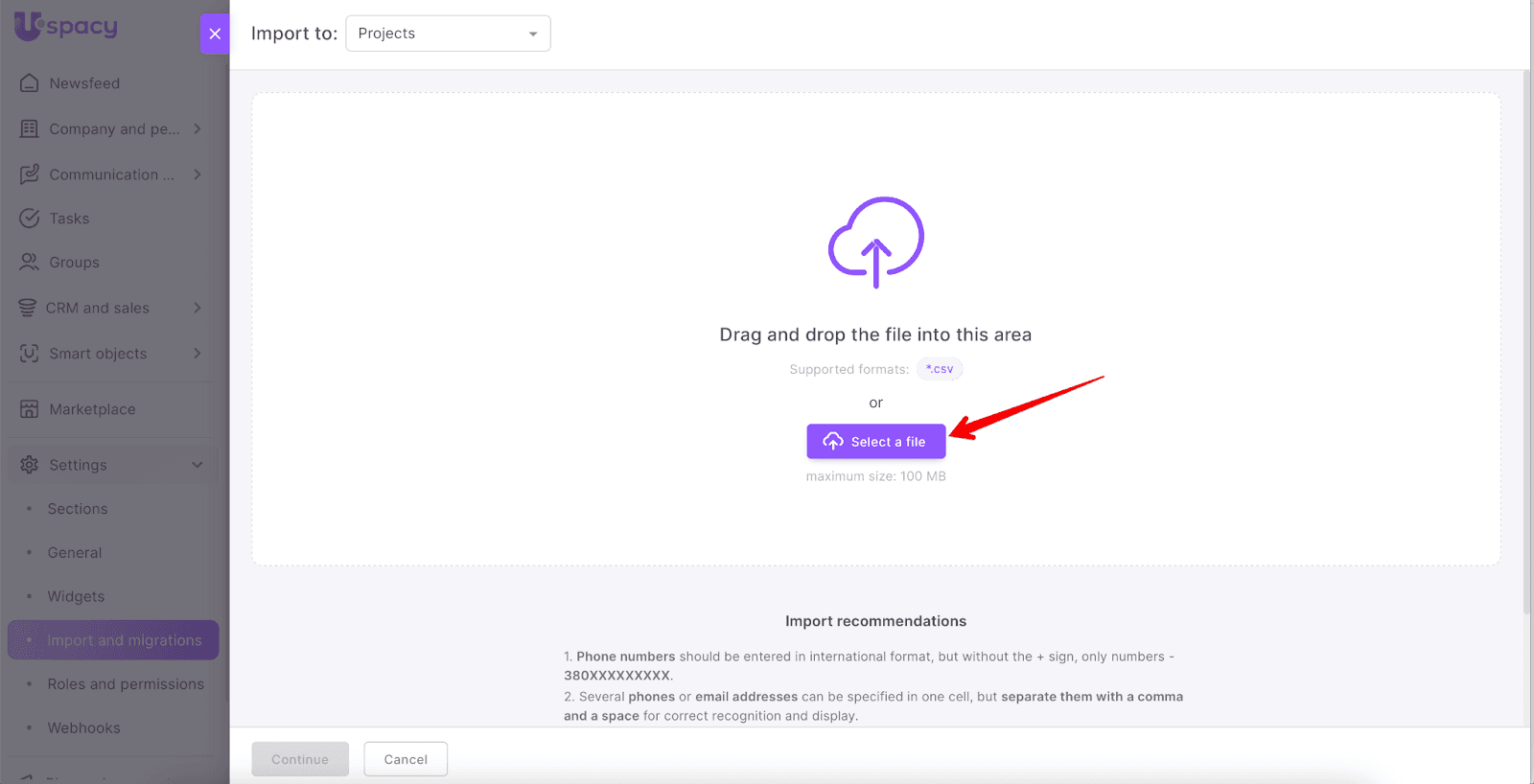Click the Communication chat icon

coord(30,174)
